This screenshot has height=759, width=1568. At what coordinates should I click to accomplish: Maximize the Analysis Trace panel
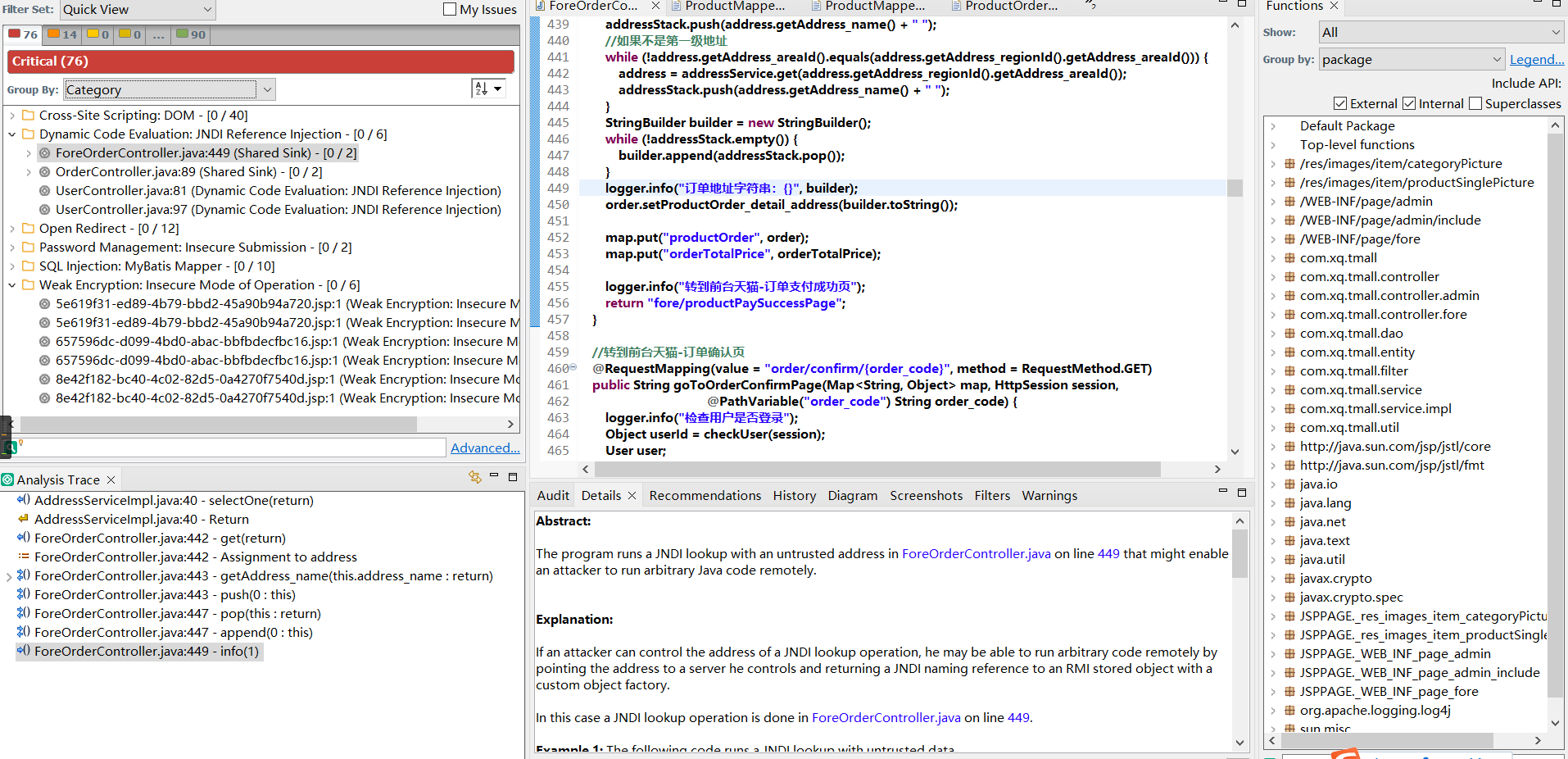point(513,476)
